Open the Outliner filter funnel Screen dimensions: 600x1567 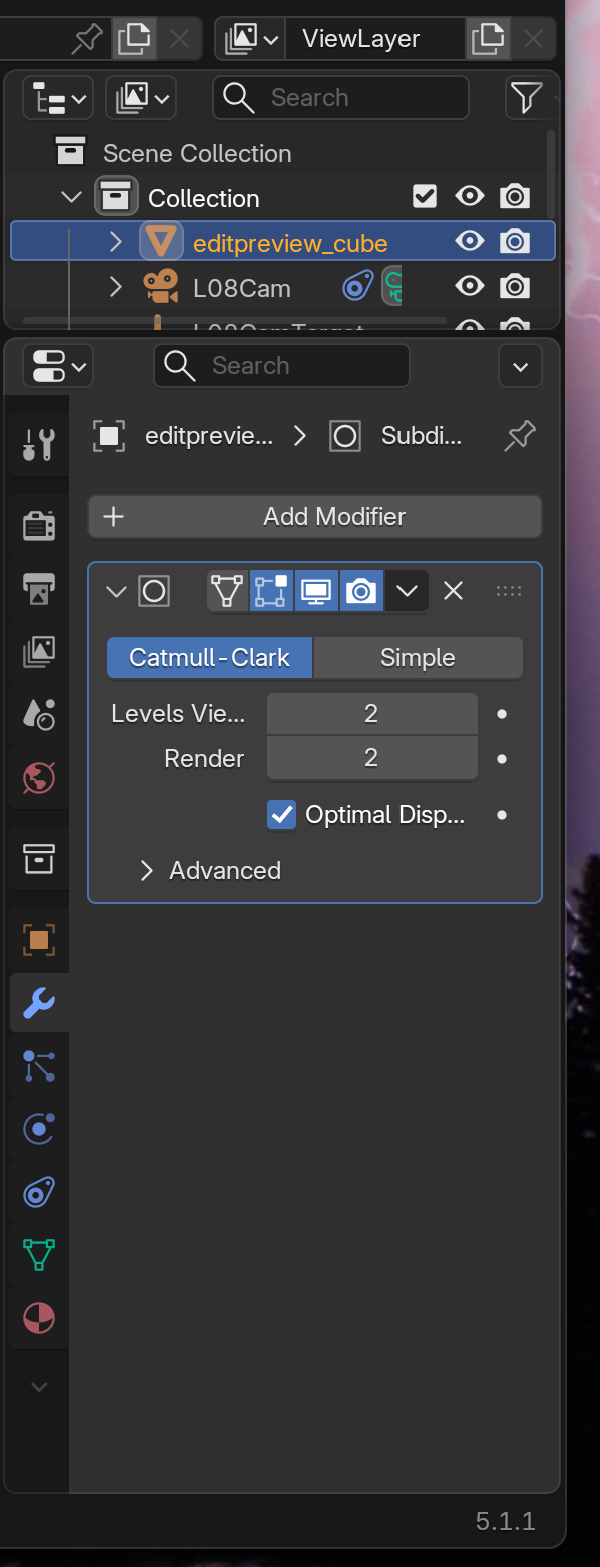[526, 98]
